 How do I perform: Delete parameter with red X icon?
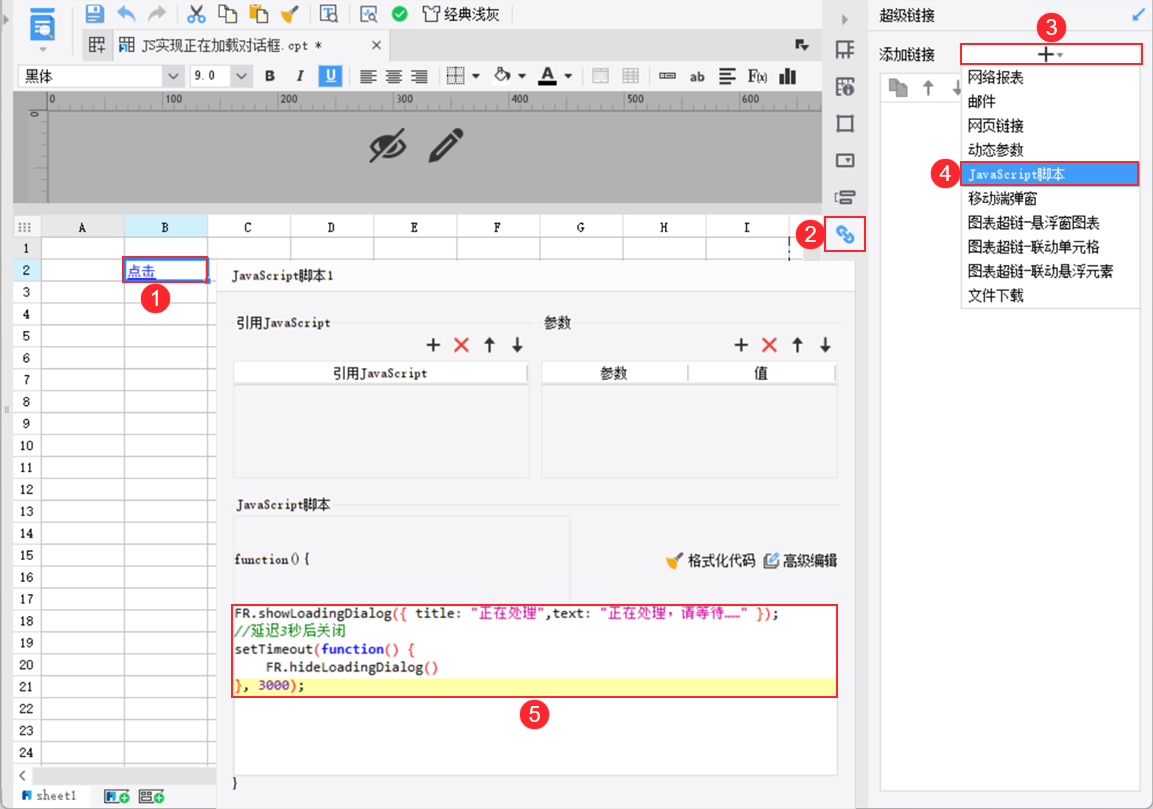click(x=769, y=345)
